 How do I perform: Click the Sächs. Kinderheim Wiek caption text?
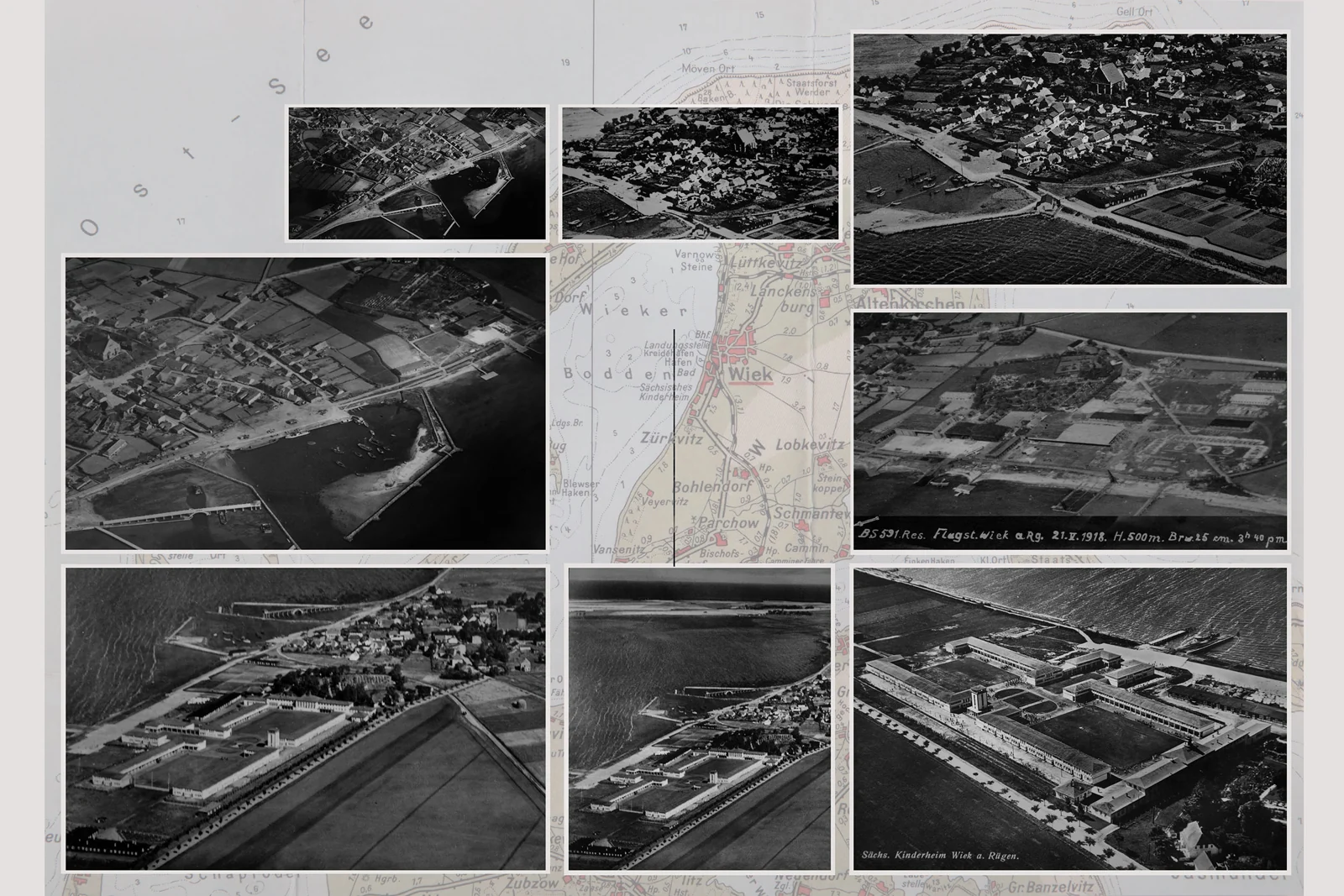click(940, 856)
